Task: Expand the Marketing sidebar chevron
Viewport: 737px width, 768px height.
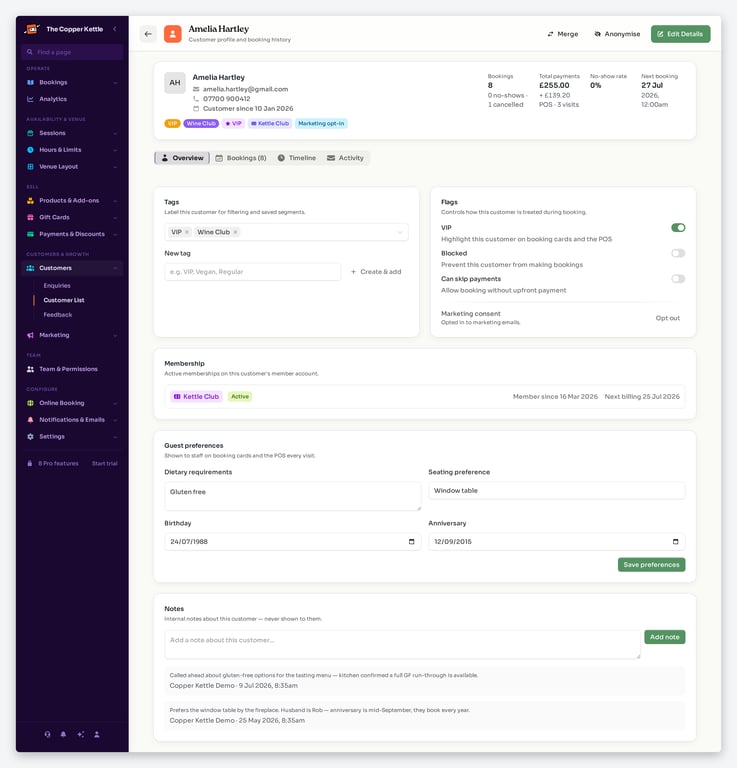Action: [x=115, y=336]
